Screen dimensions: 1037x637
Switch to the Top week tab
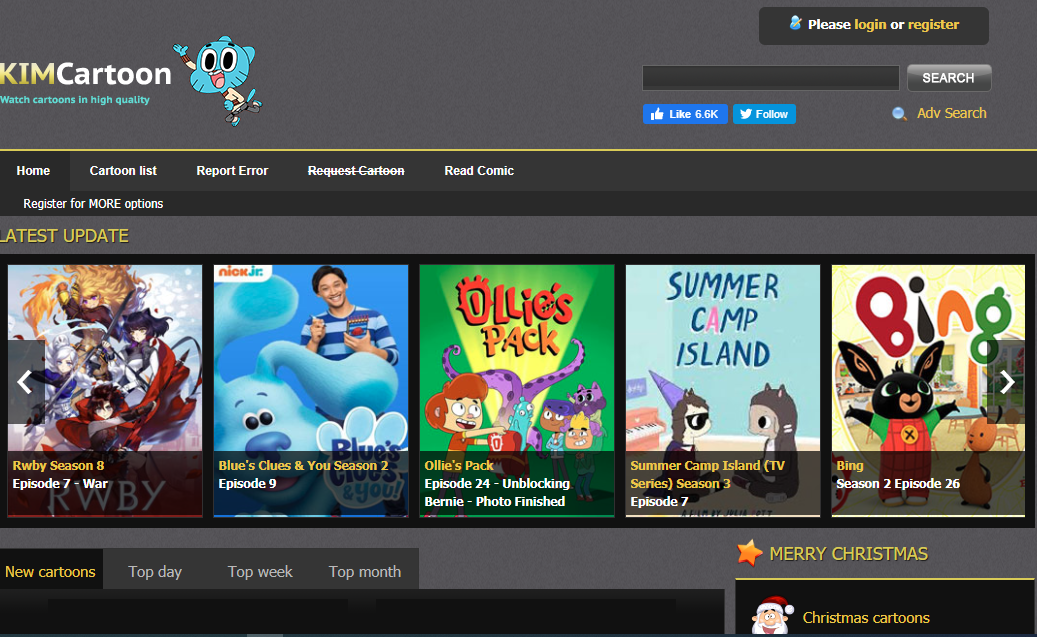click(x=260, y=572)
